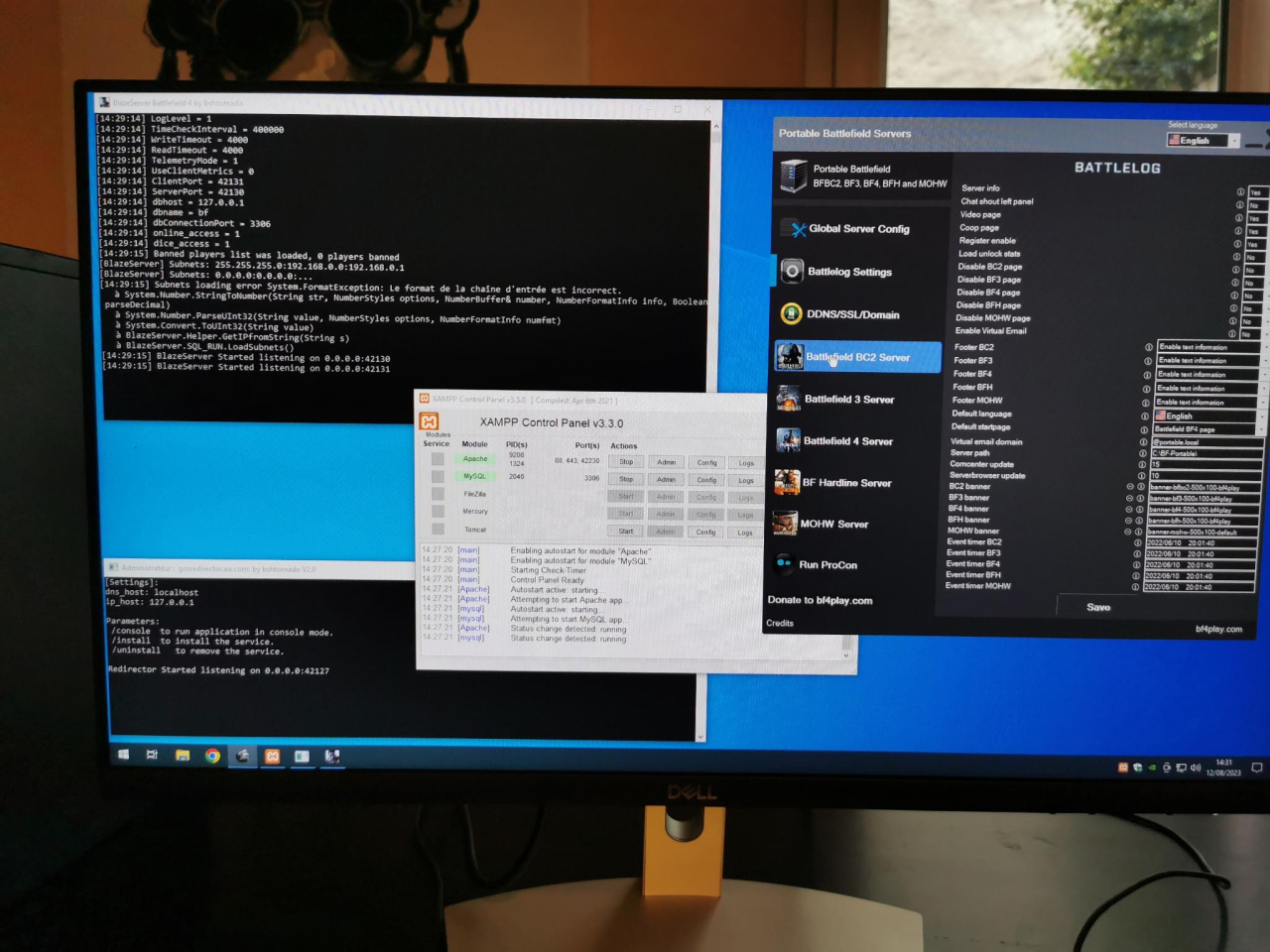
Task: Click the minus icon beside BC2 banner
Action: tap(1130, 487)
